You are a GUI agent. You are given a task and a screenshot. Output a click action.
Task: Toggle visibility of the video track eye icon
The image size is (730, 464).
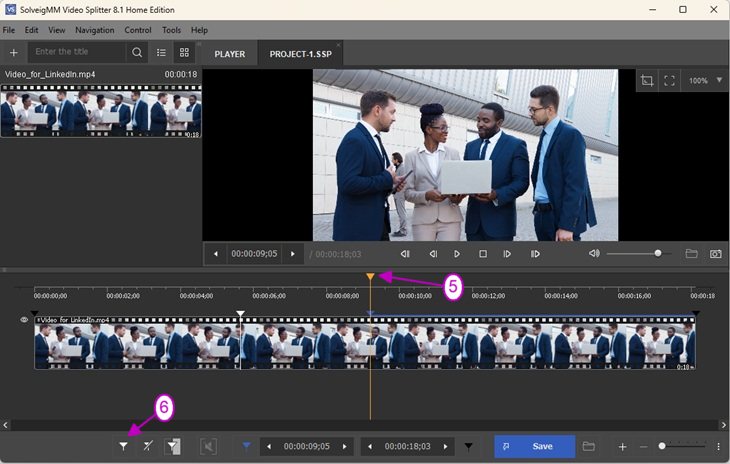24,320
